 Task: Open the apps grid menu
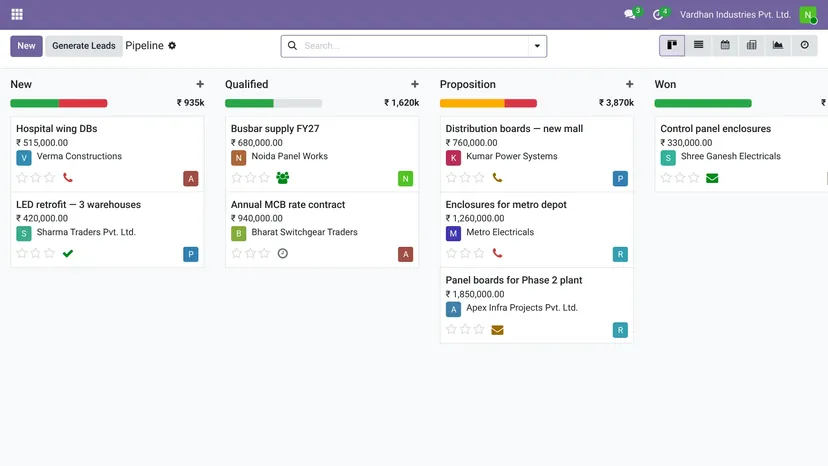click(17, 14)
